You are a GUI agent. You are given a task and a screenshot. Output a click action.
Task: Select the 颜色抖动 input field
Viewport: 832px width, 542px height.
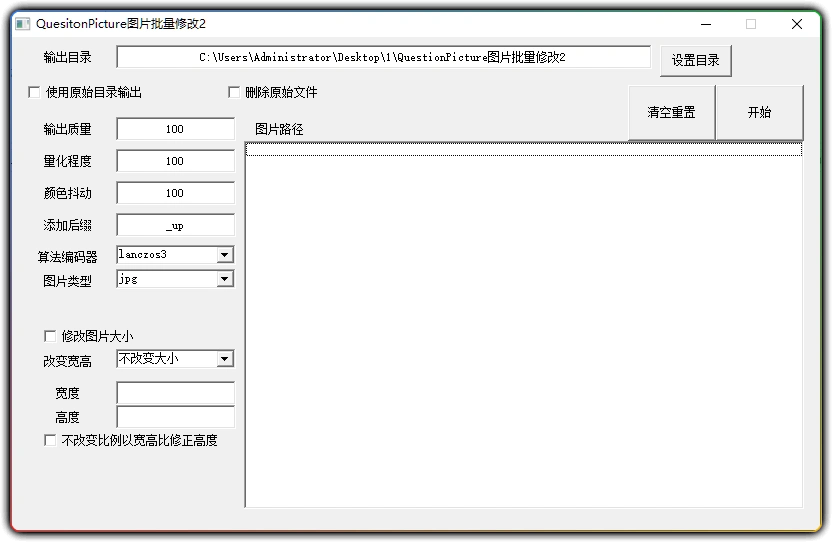point(175,193)
